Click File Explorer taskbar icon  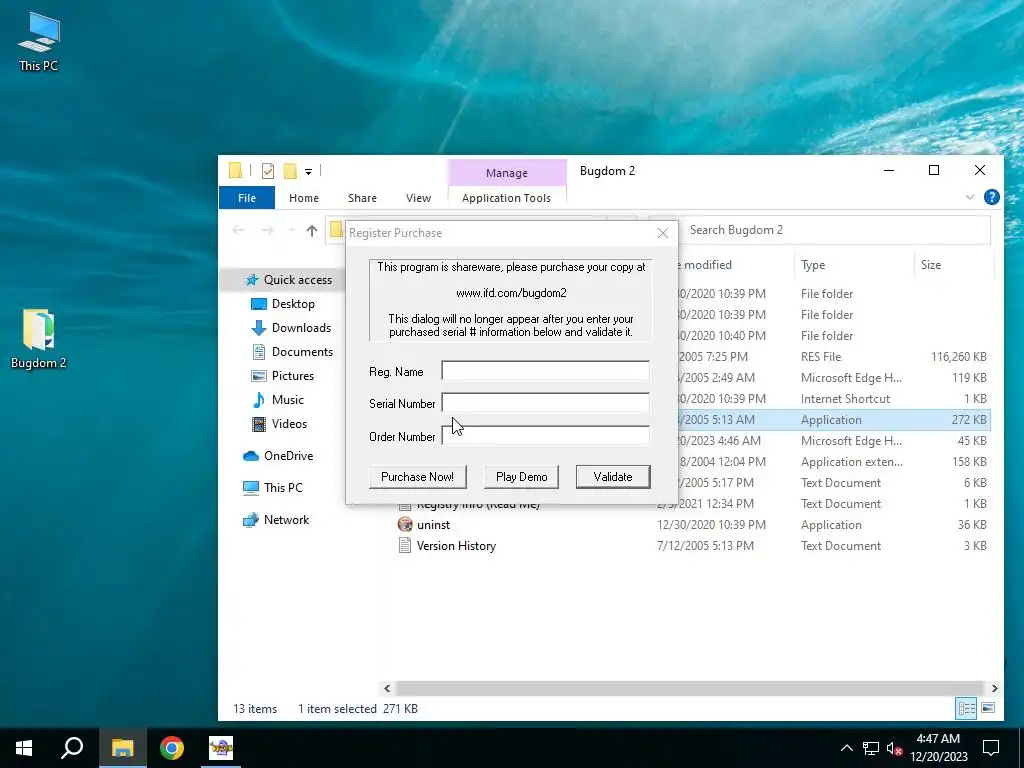pos(122,748)
